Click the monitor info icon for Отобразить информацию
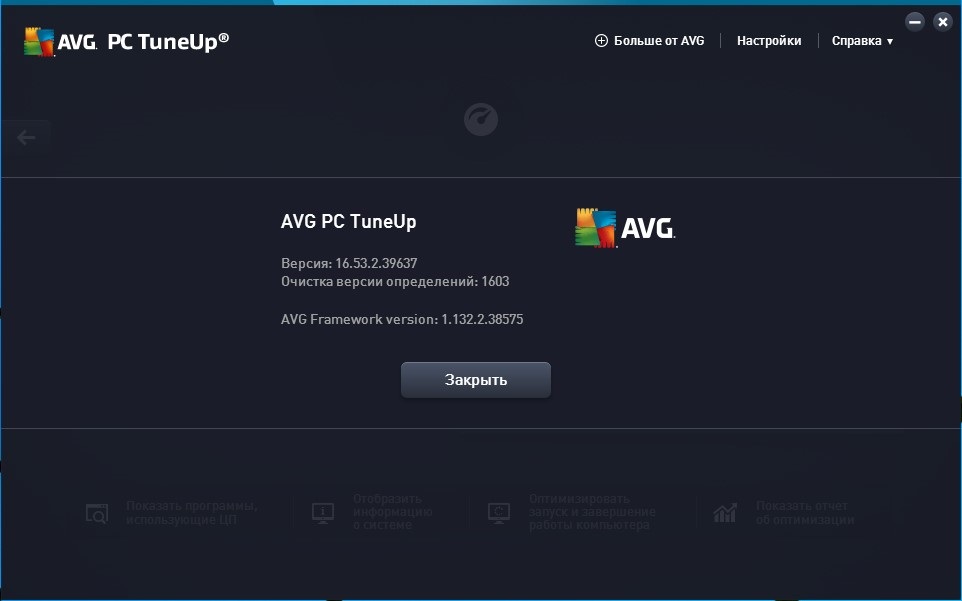The height and width of the screenshot is (601, 962). pyautogui.click(x=323, y=513)
